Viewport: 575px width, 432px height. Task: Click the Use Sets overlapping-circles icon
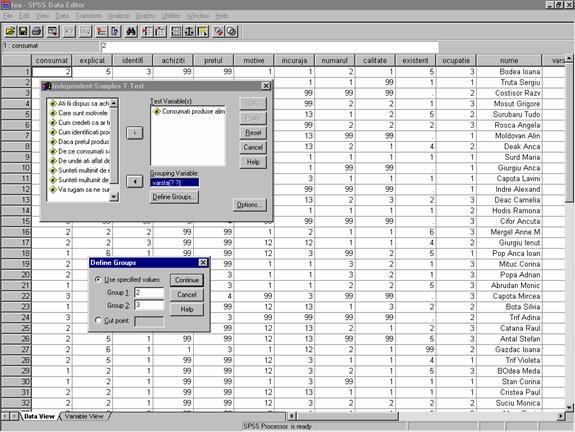(x=232, y=32)
